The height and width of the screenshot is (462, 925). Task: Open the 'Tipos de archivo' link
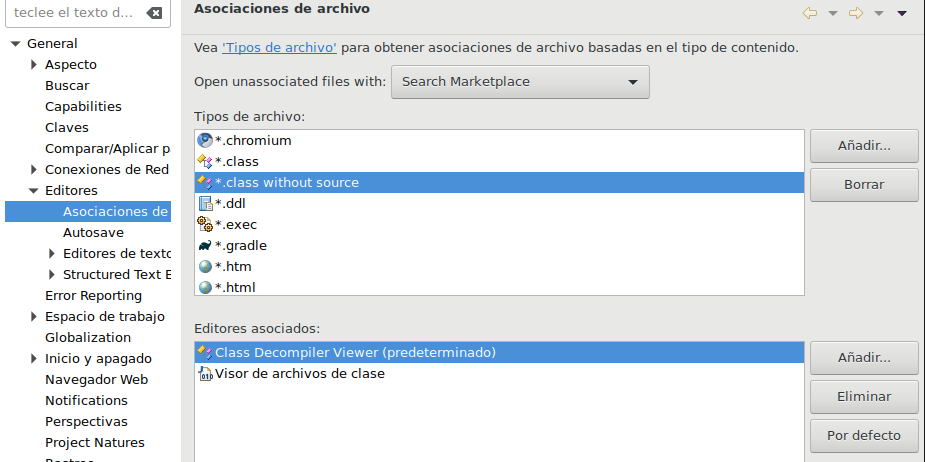[279, 48]
